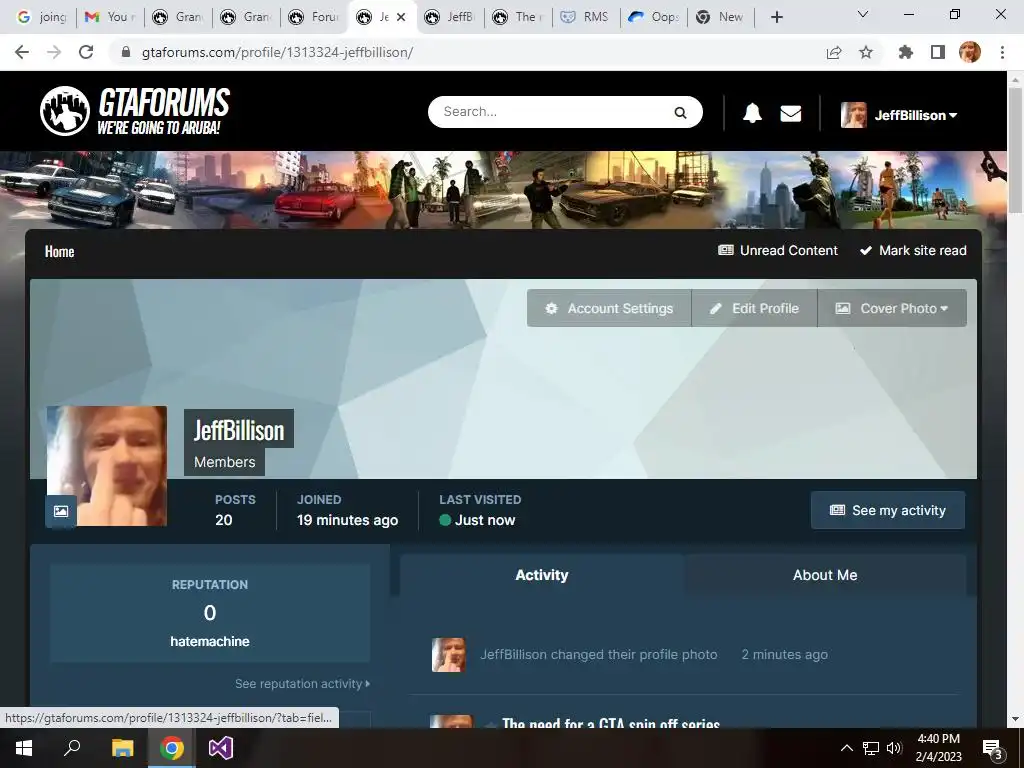Screen dimensions: 1024x768
Task: Open the tab search chevron
Action: pyautogui.click(x=863, y=14)
